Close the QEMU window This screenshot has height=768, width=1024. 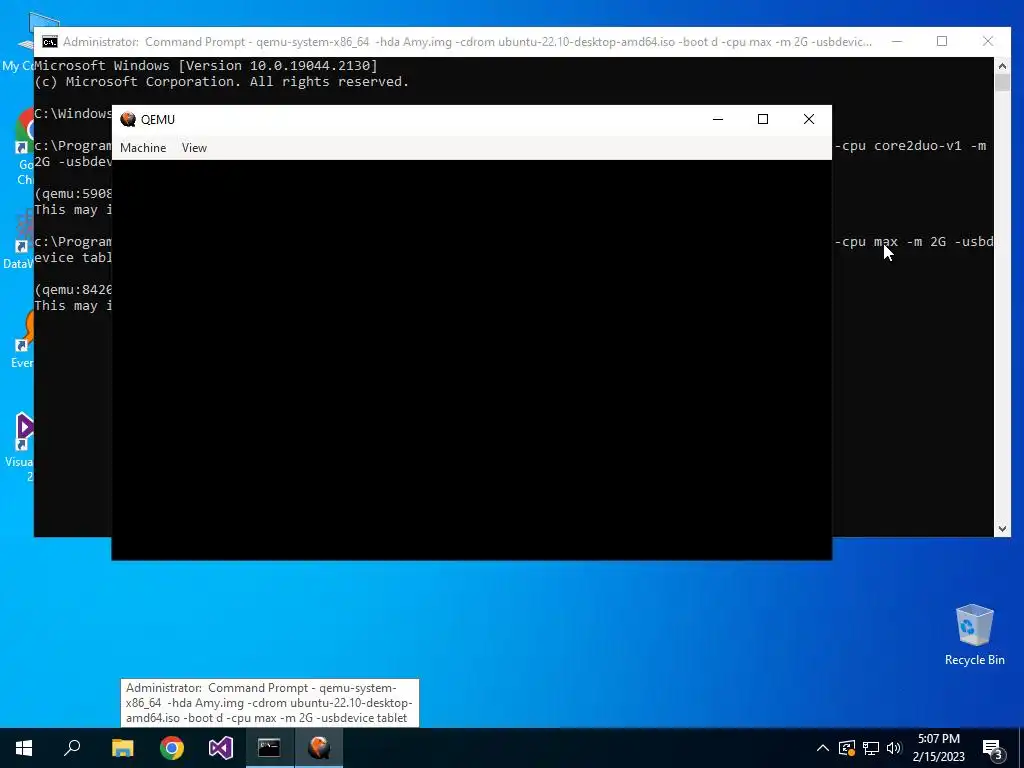808,119
